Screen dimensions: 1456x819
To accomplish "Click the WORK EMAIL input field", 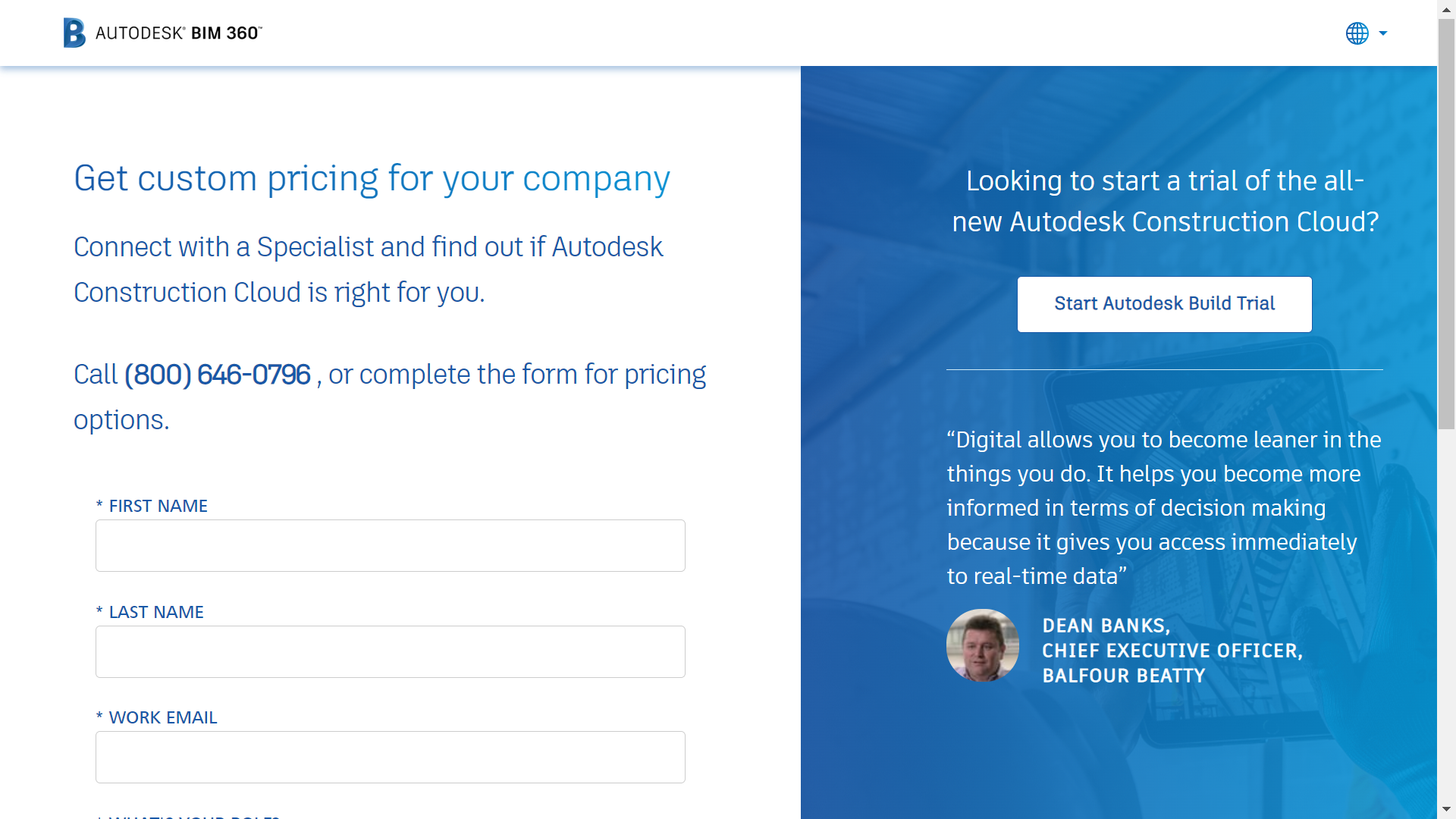I will click(x=390, y=757).
